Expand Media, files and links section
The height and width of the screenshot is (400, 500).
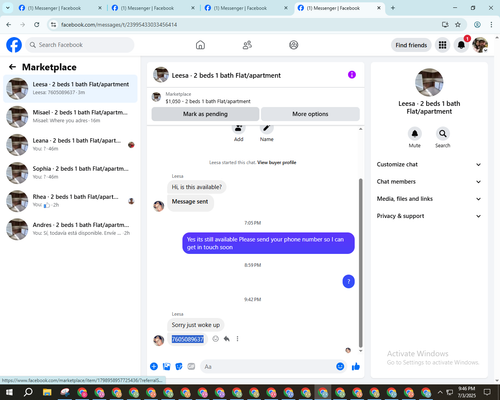(x=429, y=199)
